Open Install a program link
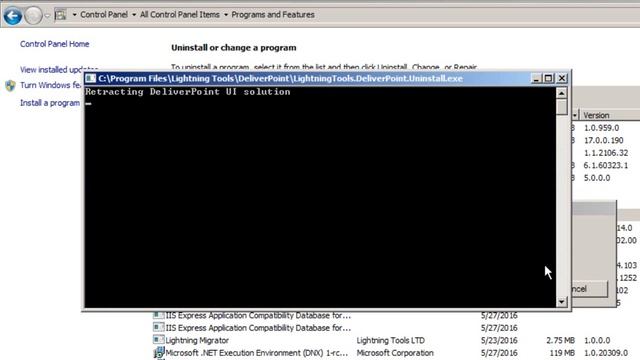Viewport: 640px width, 360px height. click(50, 103)
